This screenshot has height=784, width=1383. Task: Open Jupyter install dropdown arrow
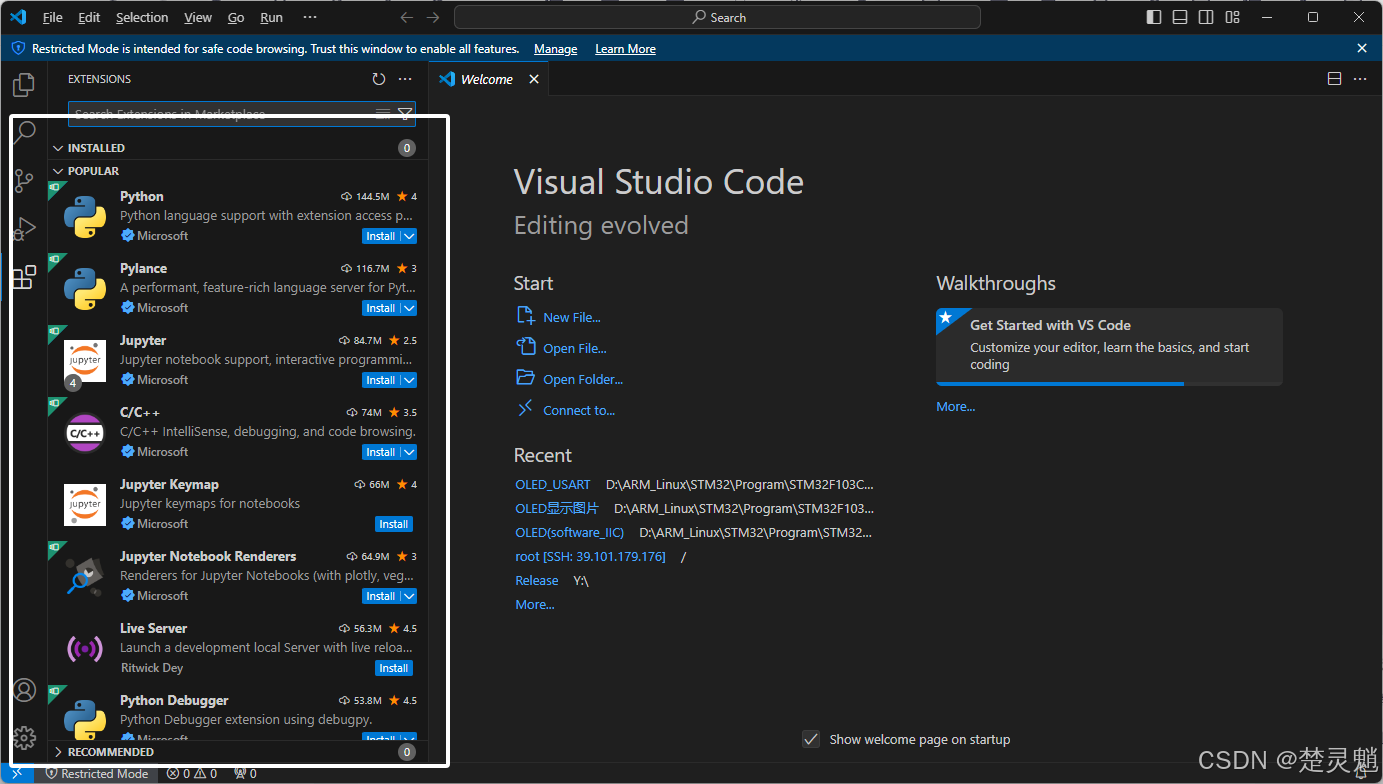409,380
